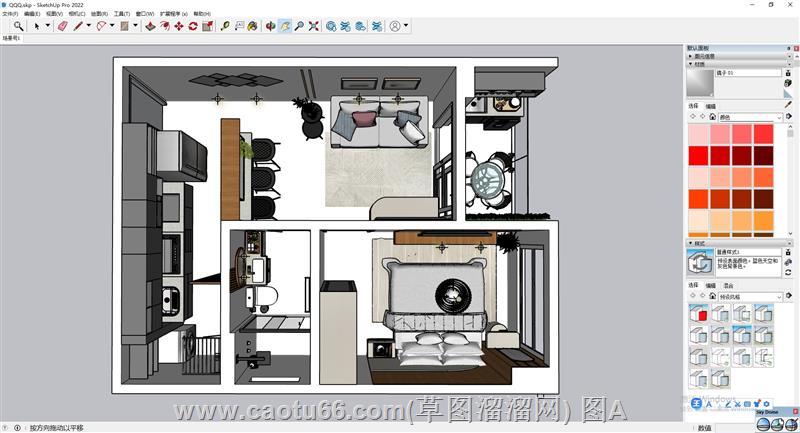Choose the Zoom magnifier tool
The width and height of the screenshot is (800, 433).
tap(299, 26)
